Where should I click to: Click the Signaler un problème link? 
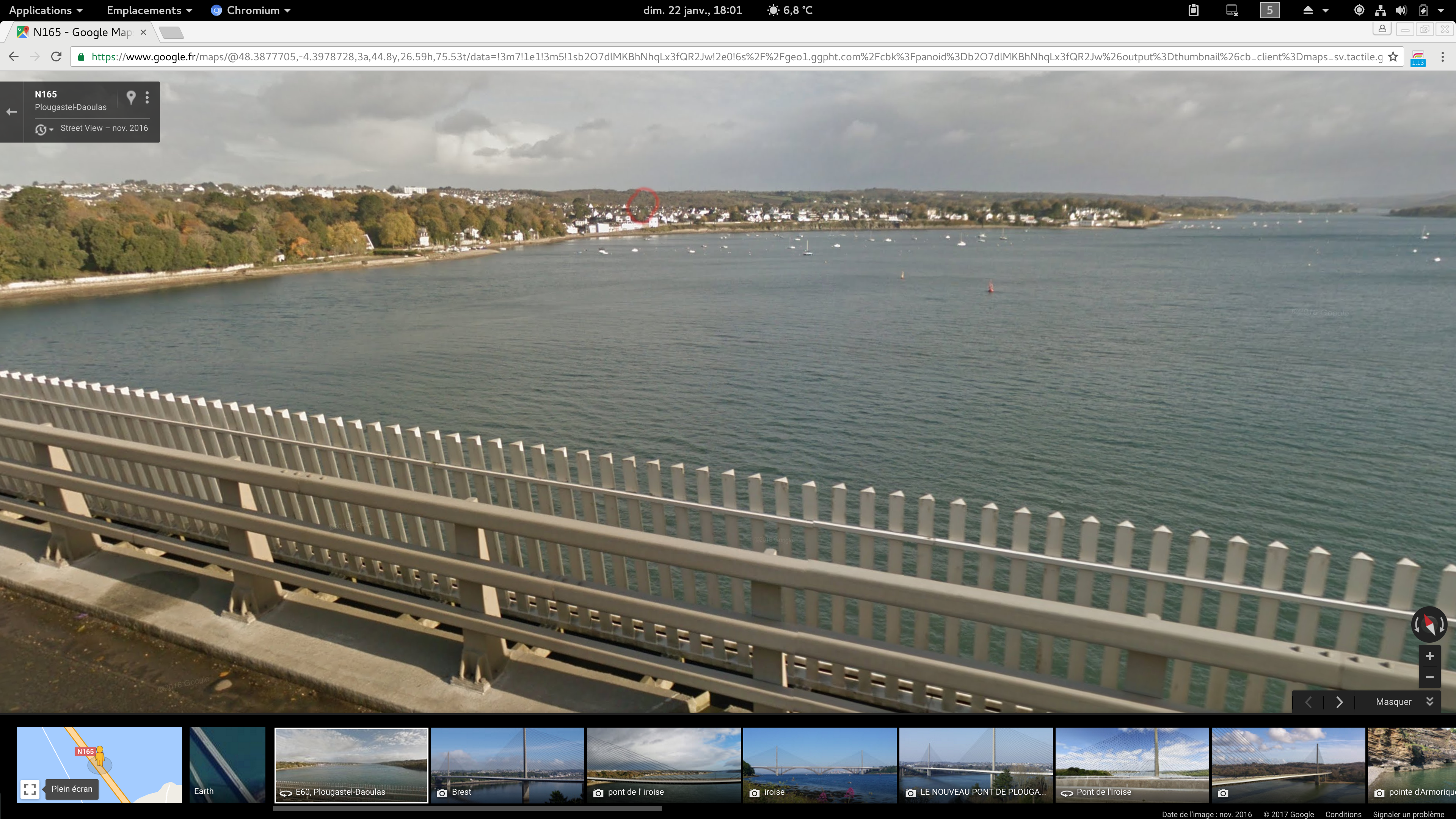1408,814
